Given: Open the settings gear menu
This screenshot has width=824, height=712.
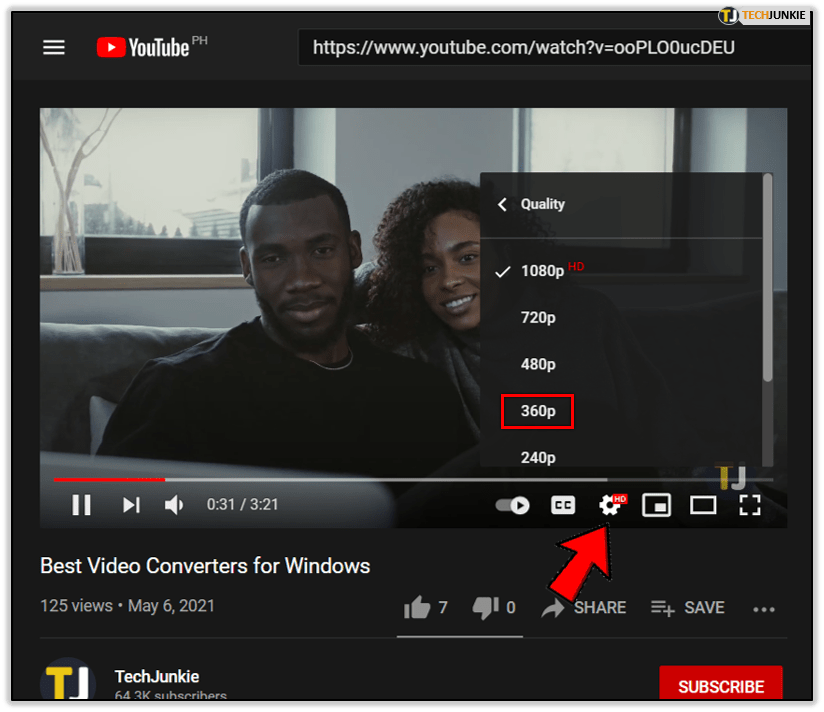Looking at the screenshot, I should click(x=609, y=506).
